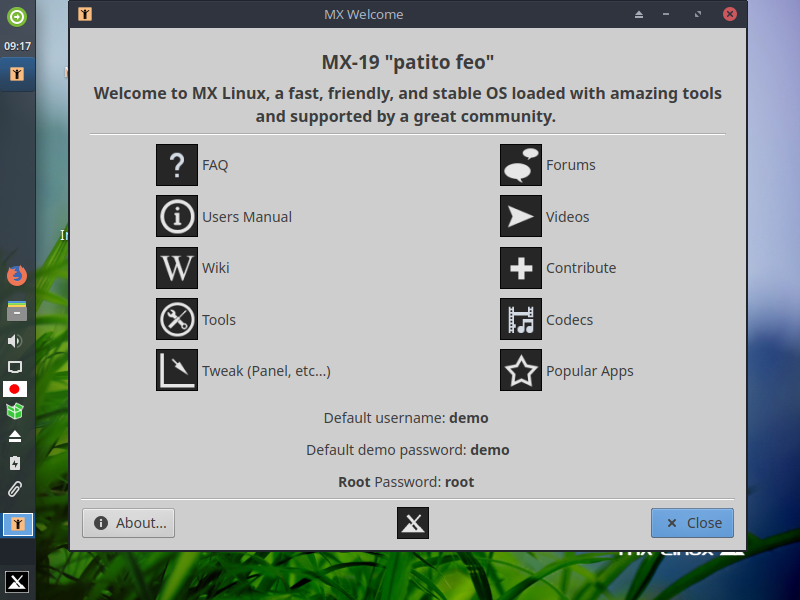This screenshot has width=800, height=600.
Task: Click the Tools label
Action: click(219, 320)
